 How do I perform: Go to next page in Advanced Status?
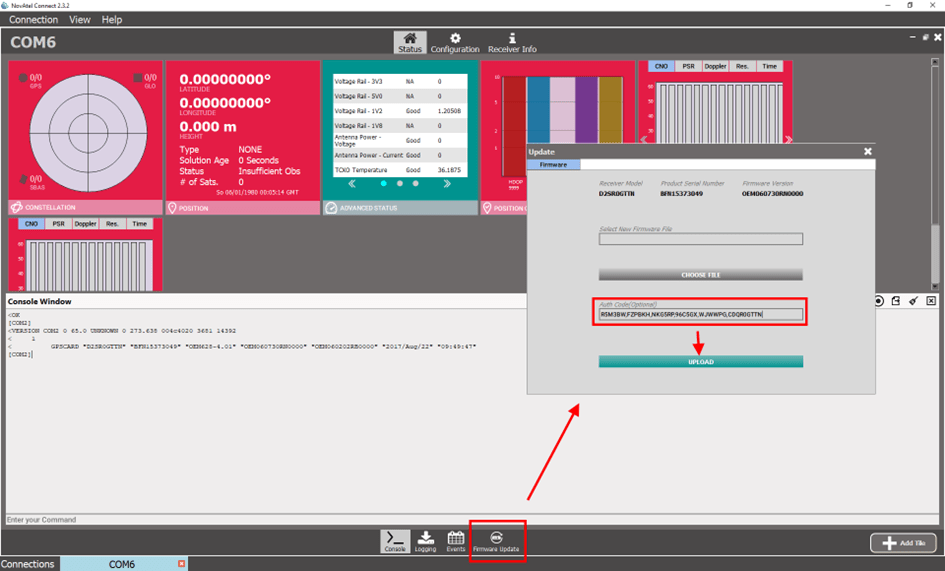pos(447,183)
